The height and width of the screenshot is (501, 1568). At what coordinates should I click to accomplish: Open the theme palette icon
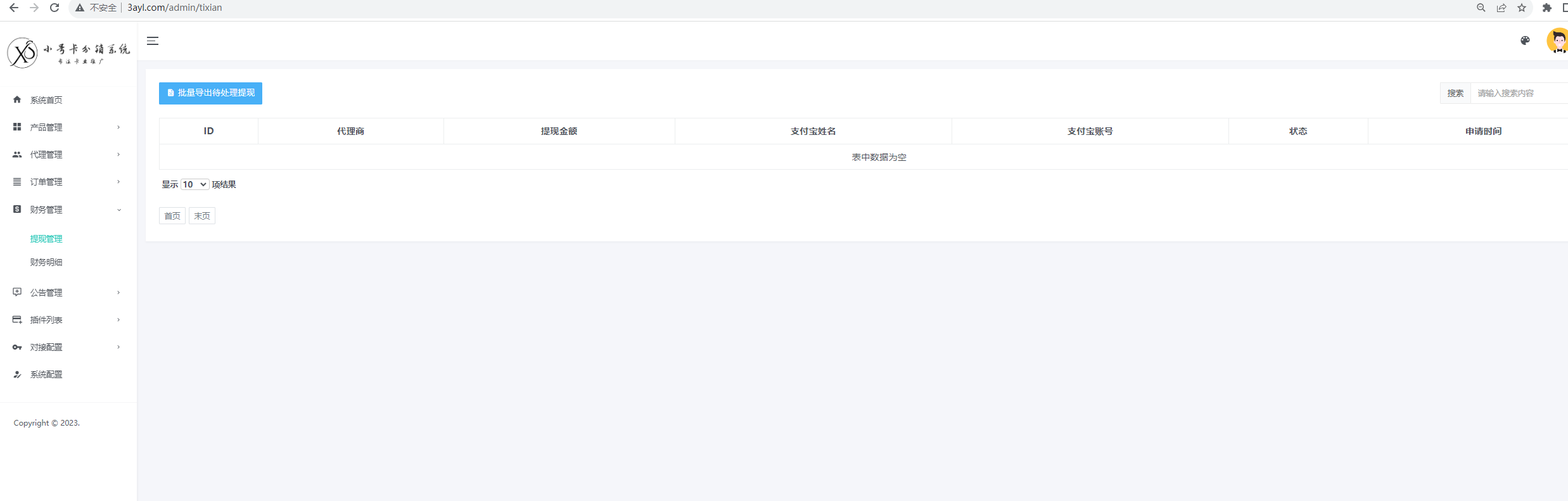[1525, 41]
